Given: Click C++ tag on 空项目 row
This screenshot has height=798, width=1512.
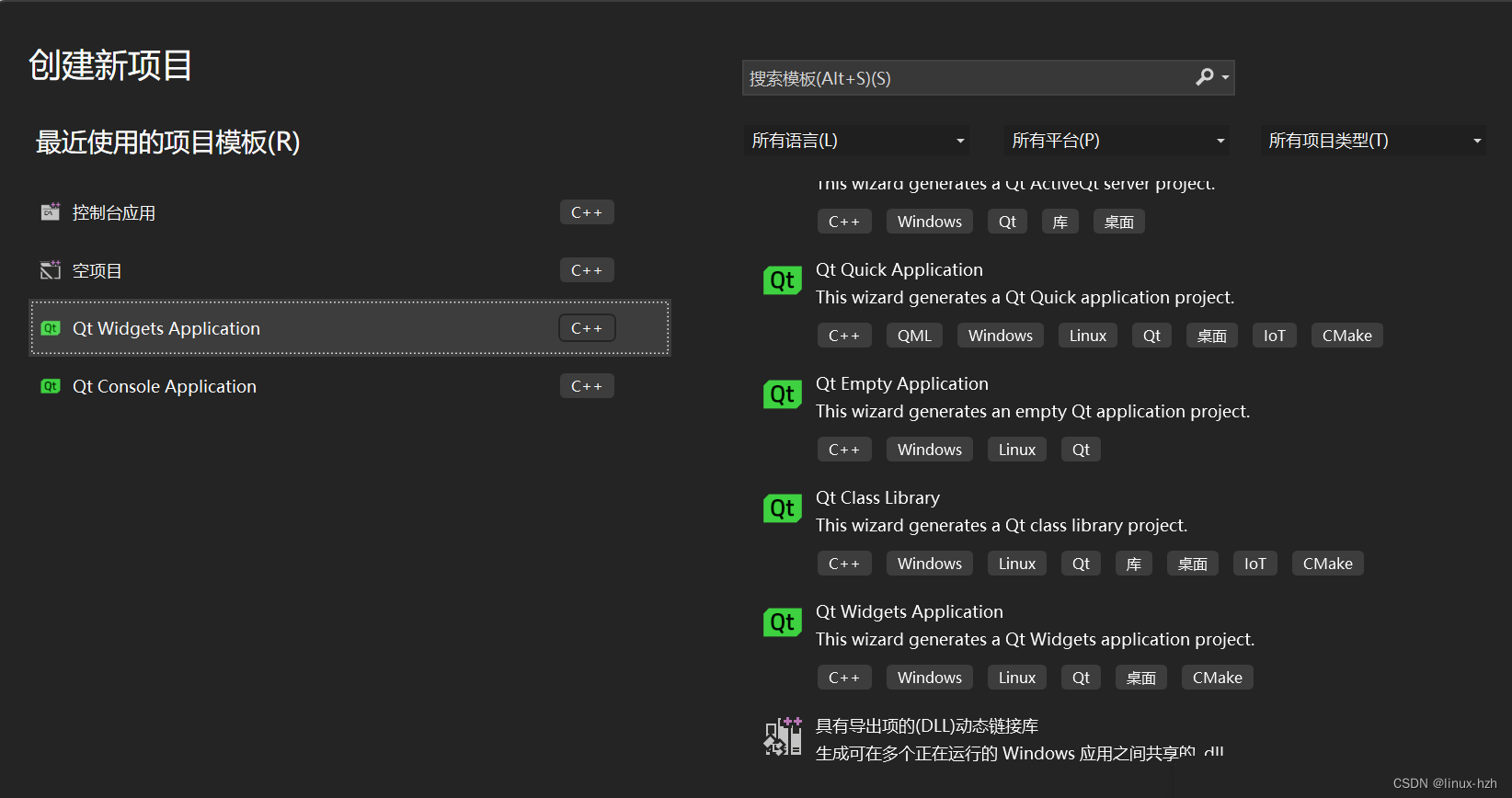Looking at the screenshot, I should click(587, 270).
